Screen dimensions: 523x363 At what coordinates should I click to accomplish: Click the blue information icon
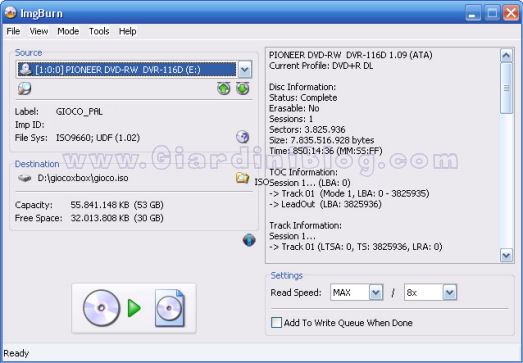tap(249, 240)
